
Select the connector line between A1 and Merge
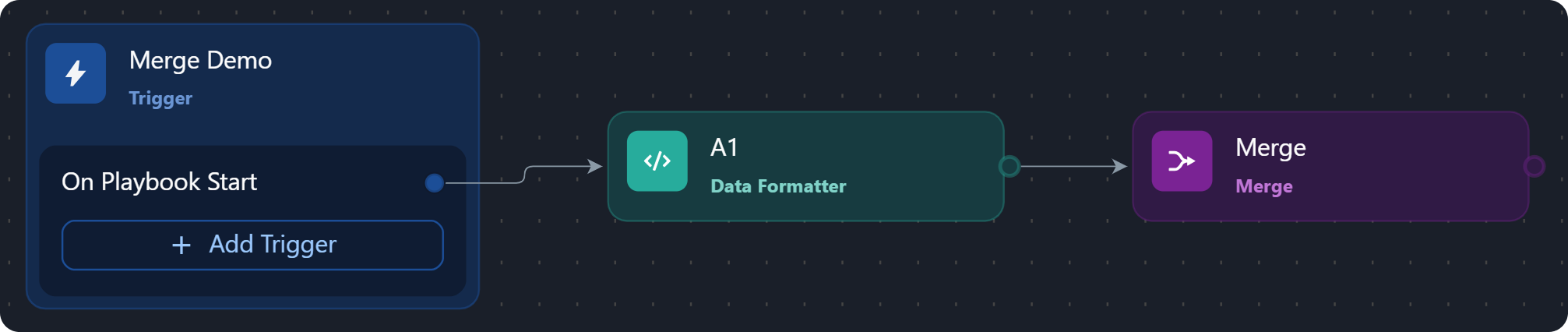[1066, 166]
